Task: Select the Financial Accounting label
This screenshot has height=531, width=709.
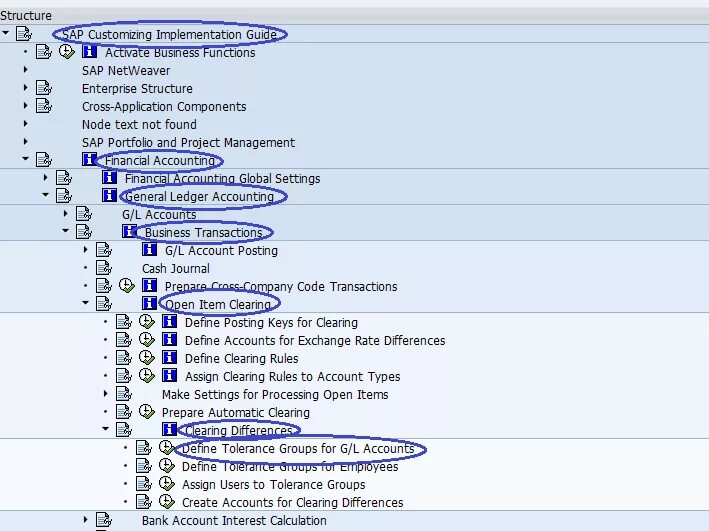Action: 159,161
